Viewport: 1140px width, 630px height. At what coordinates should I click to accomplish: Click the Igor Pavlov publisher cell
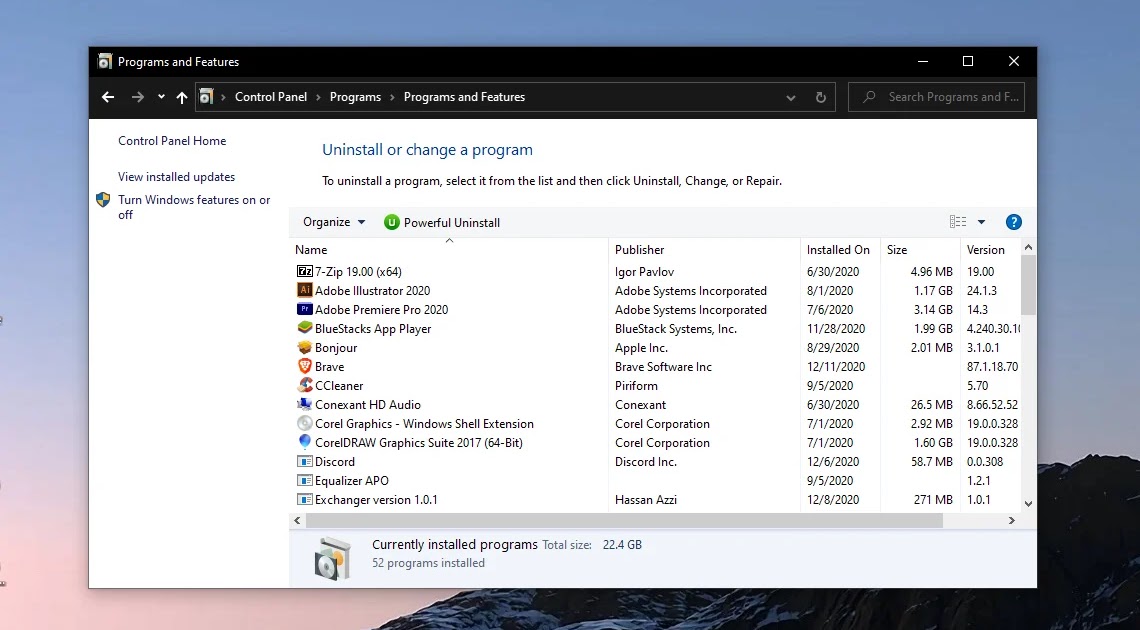point(644,272)
